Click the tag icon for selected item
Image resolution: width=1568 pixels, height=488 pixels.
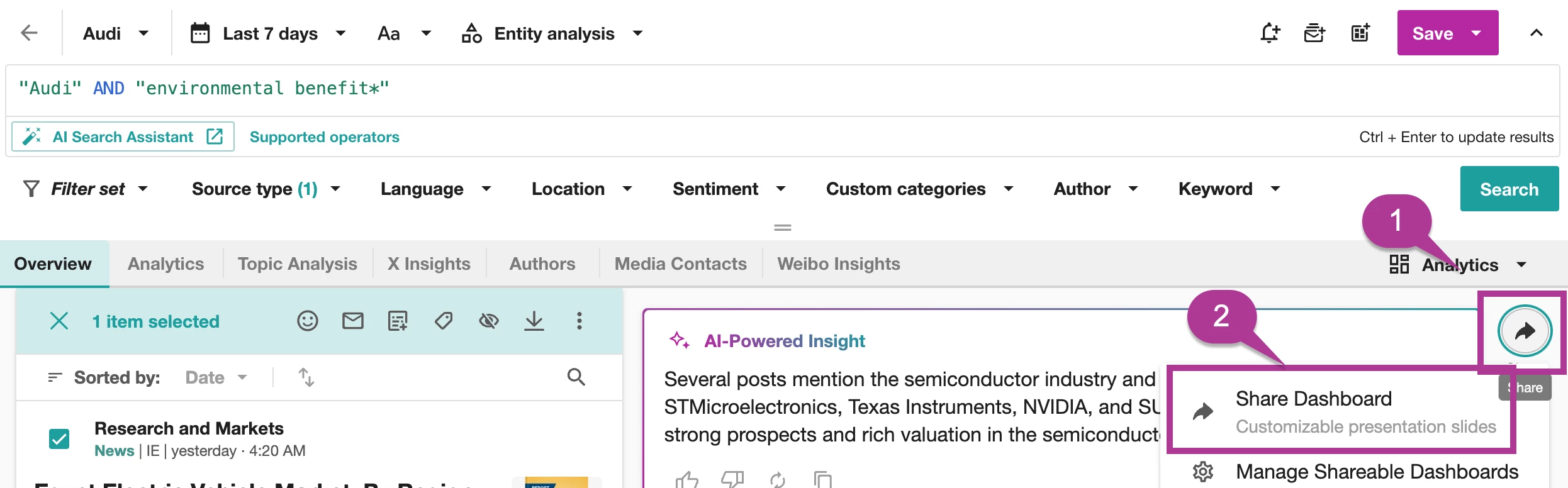(x=444, y=321)
